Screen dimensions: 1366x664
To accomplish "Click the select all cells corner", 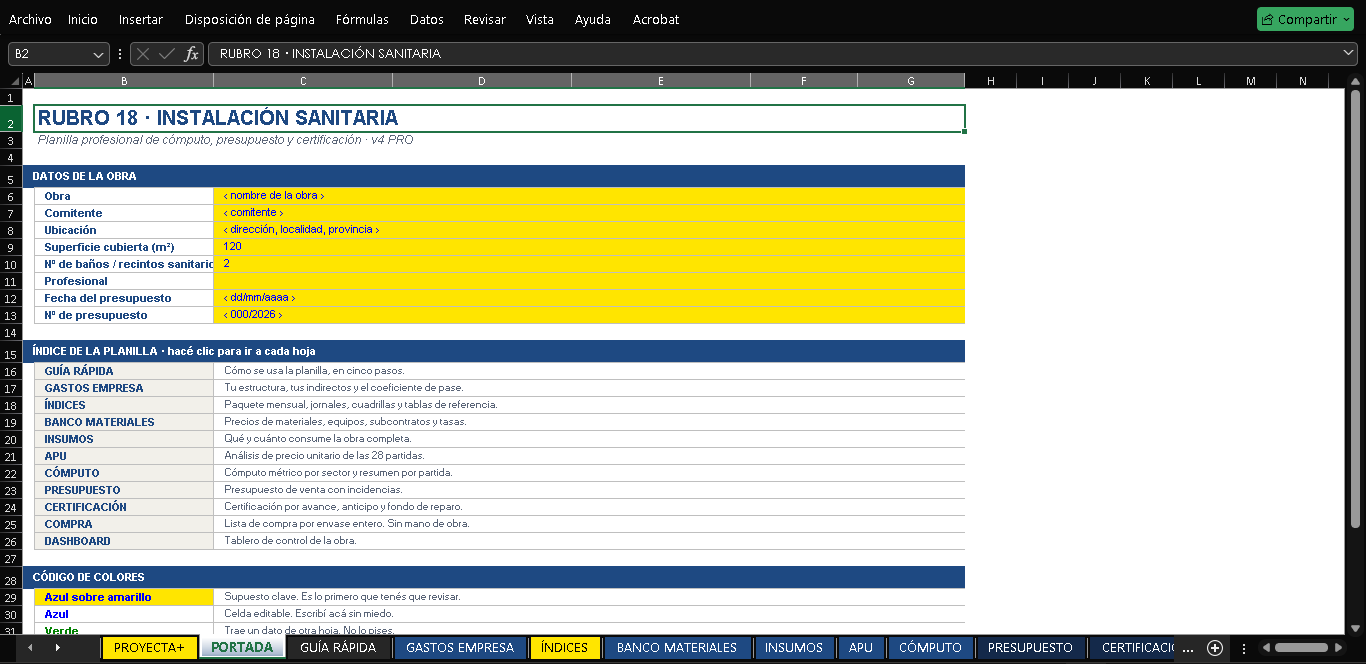I will click(x=14, y=81).
